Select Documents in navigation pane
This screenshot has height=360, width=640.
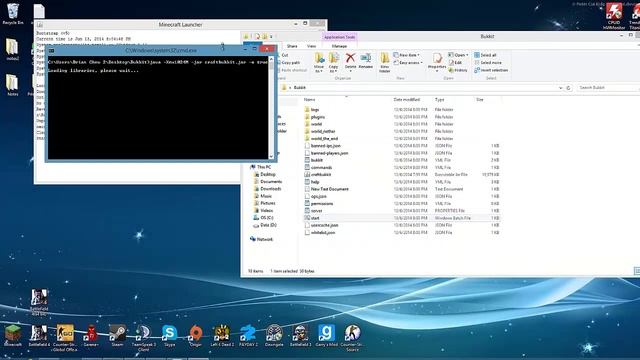(x=268, y=182)
